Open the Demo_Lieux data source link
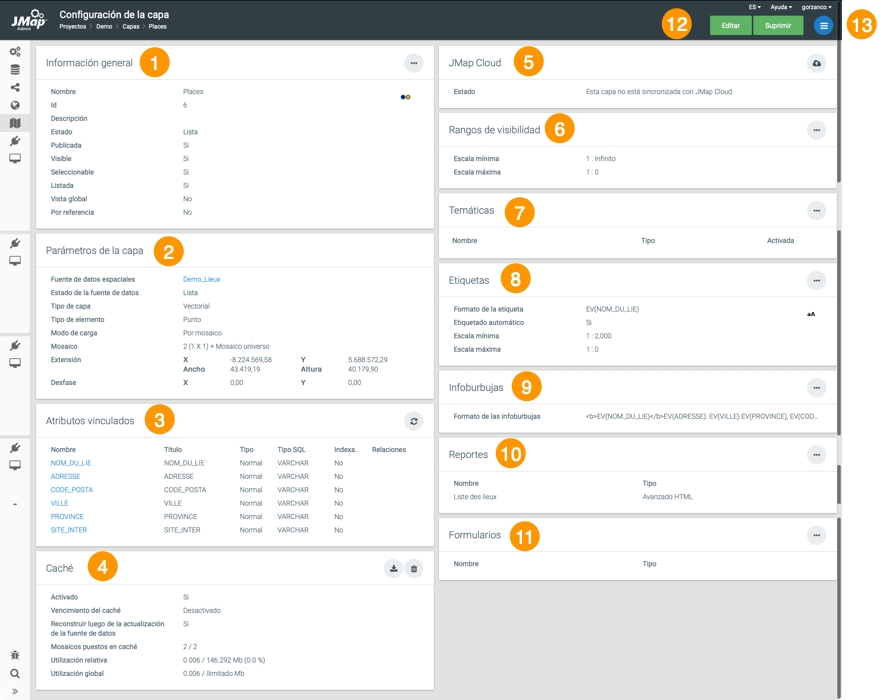890x700 pixels. click(x=201, y=280)
